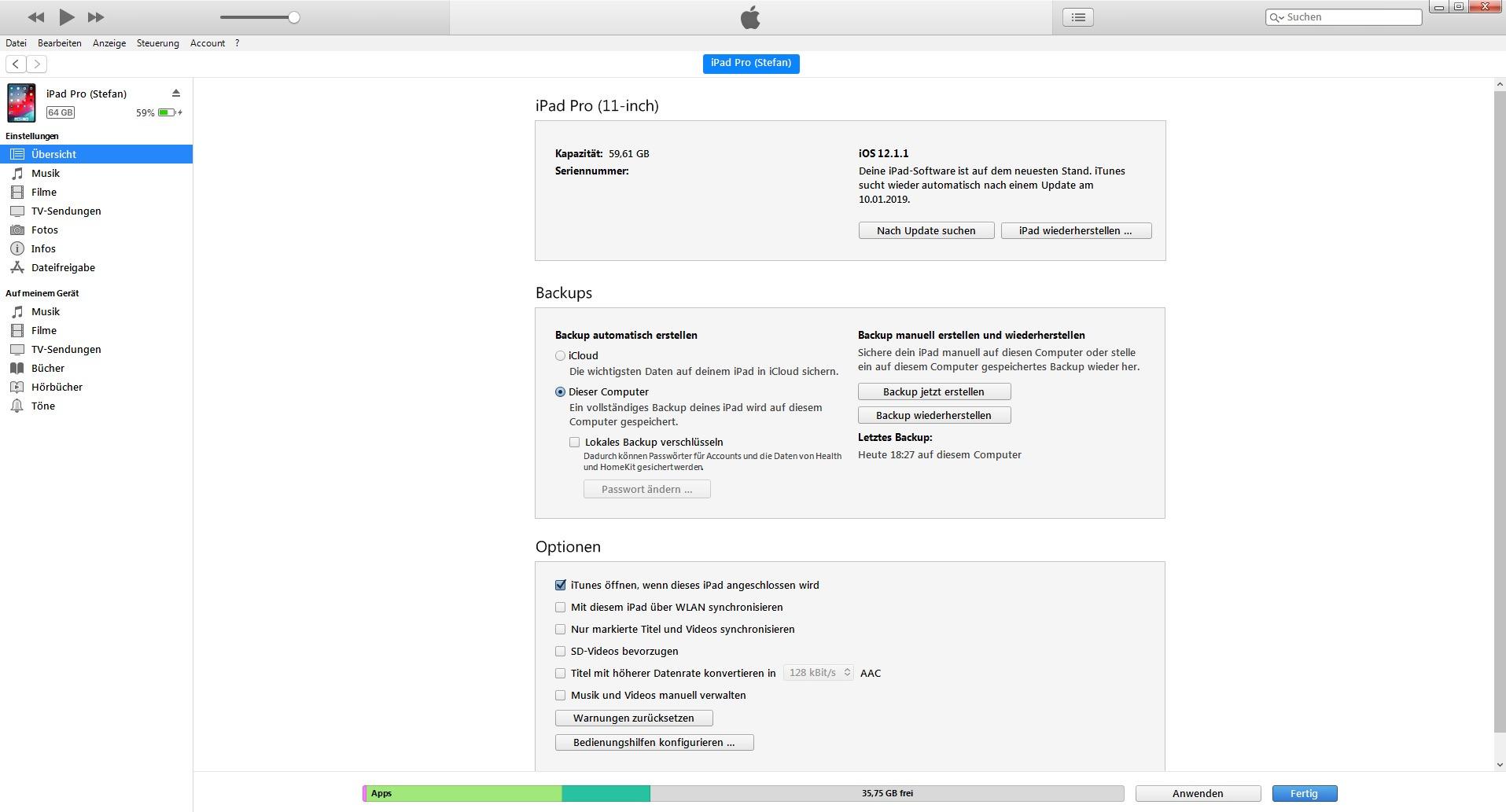This screenshot has height=812, width=1506.
Task: Click iPad wiederherstellen button
Action: [1076, 230]
